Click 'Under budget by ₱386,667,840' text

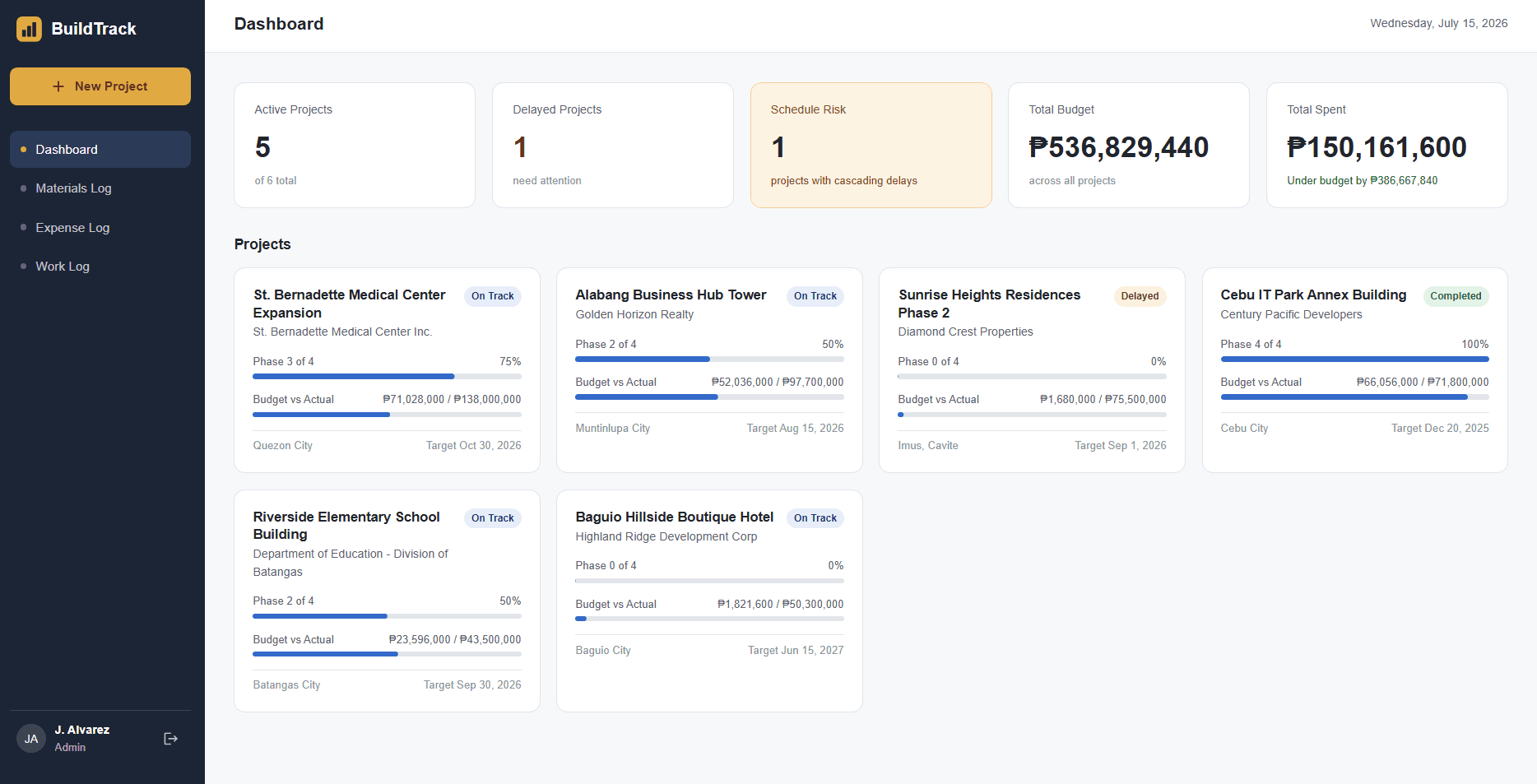1363,181
